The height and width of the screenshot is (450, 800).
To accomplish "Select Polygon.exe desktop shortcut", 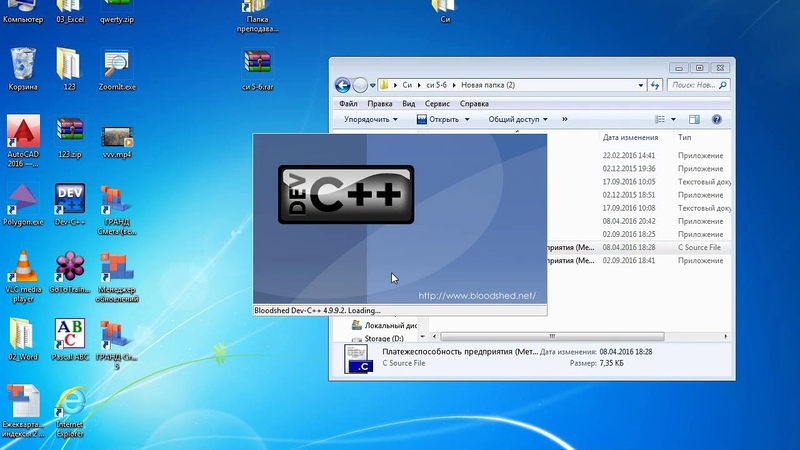I will coord(23,204).
